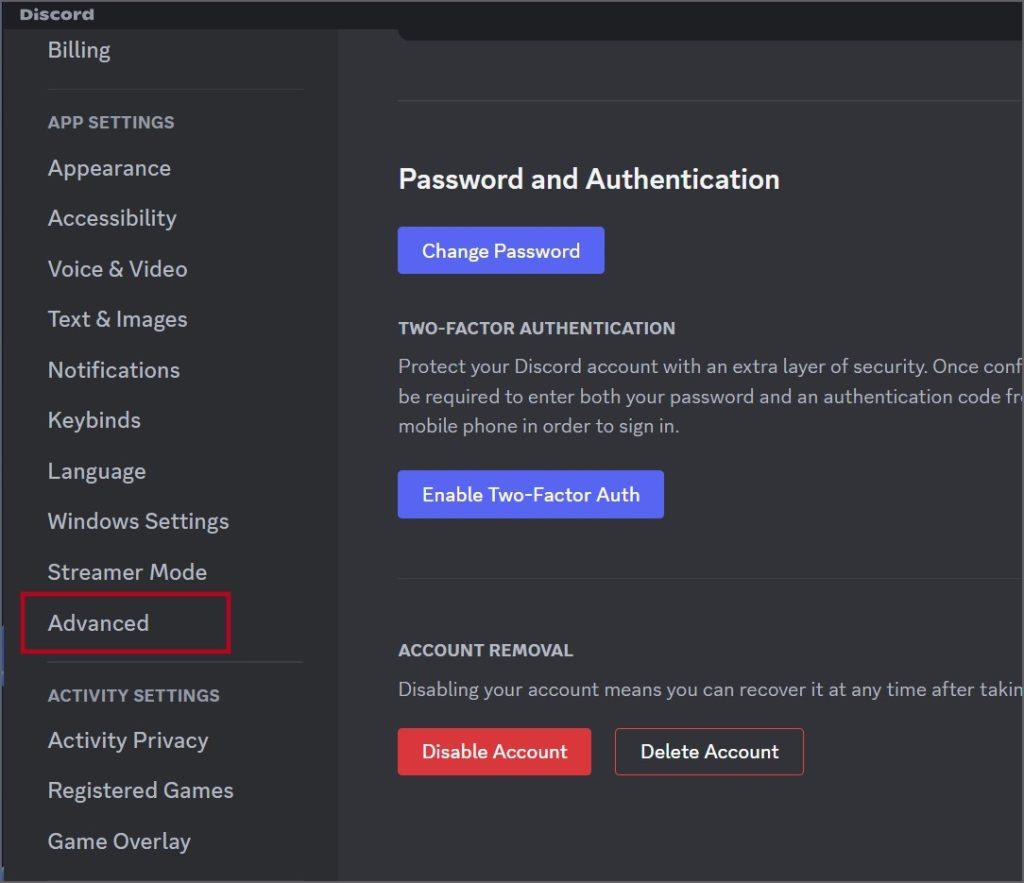Screen dimensions: 1024x883
Task: Click the Discord title bar logo text
Action: click(x=57, y=14)
